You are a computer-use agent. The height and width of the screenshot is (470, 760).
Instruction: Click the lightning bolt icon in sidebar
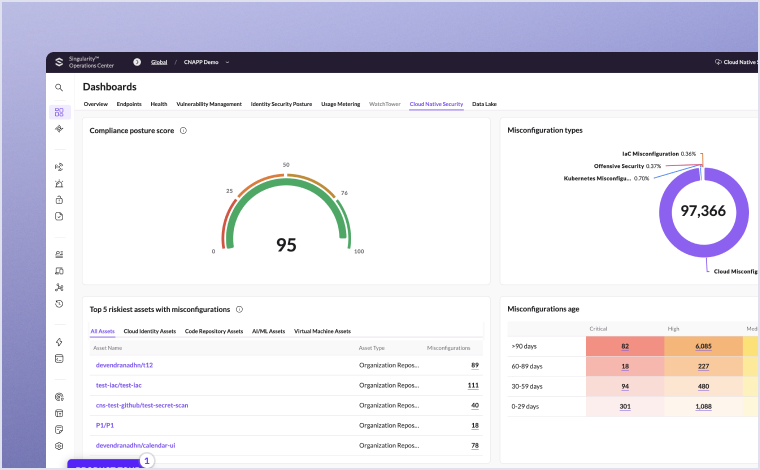click(x=59, y=342)
